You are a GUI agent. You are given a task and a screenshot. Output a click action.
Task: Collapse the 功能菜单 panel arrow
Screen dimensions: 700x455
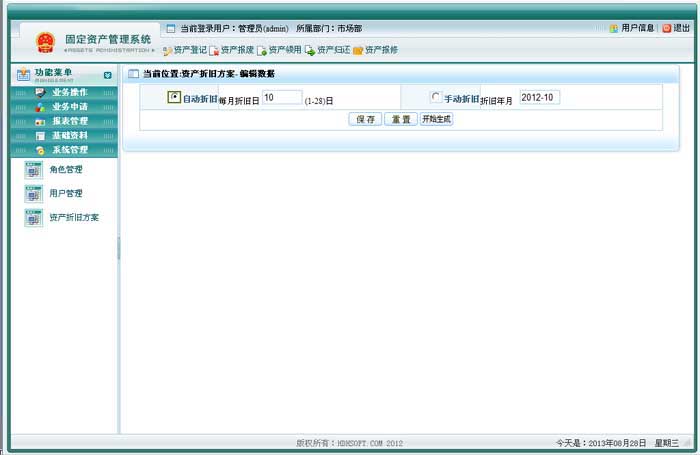[x=107, y=75]
